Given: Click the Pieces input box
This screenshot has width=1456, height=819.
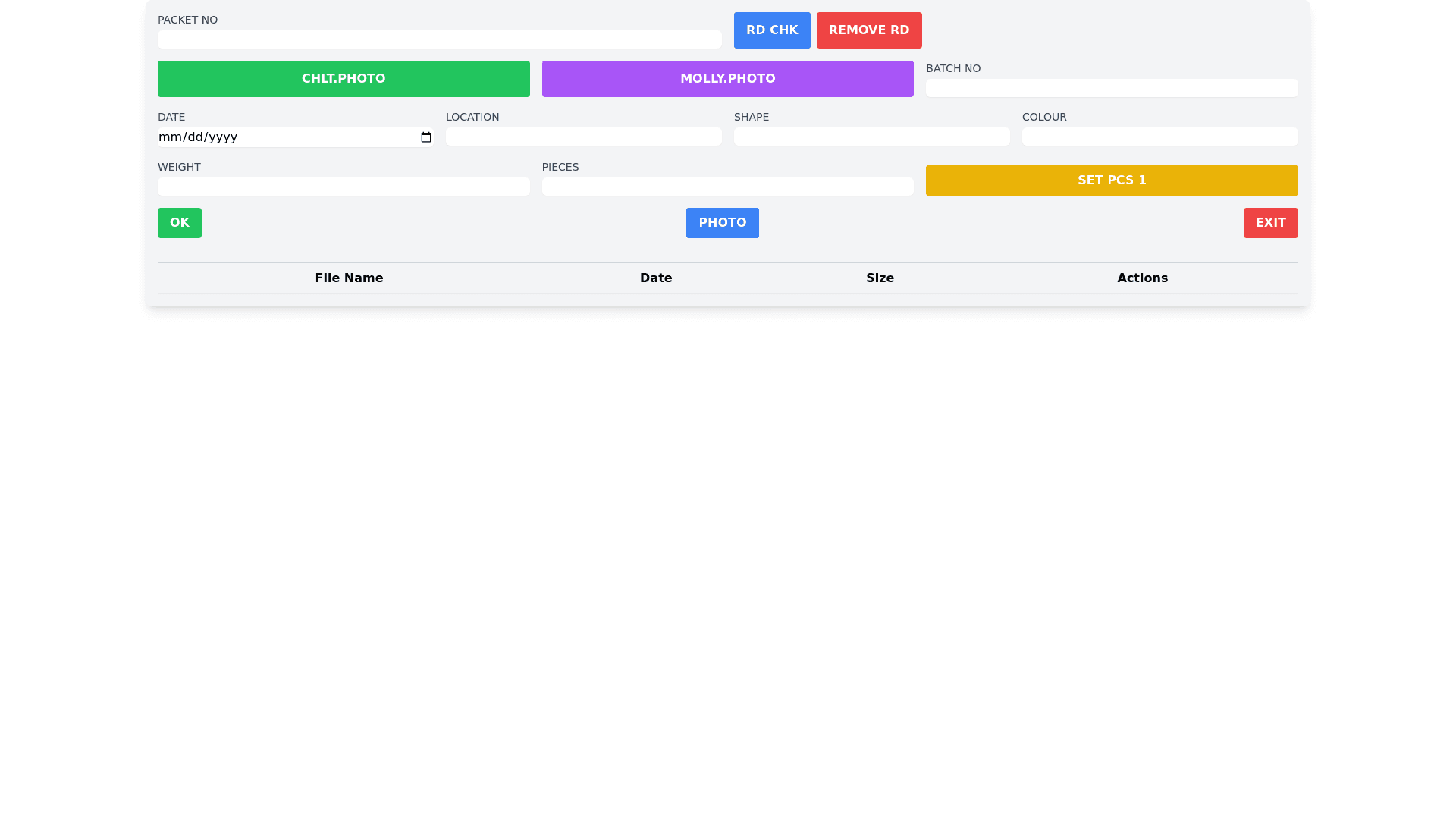Looking at the screenshot, I should click(727, 187).
